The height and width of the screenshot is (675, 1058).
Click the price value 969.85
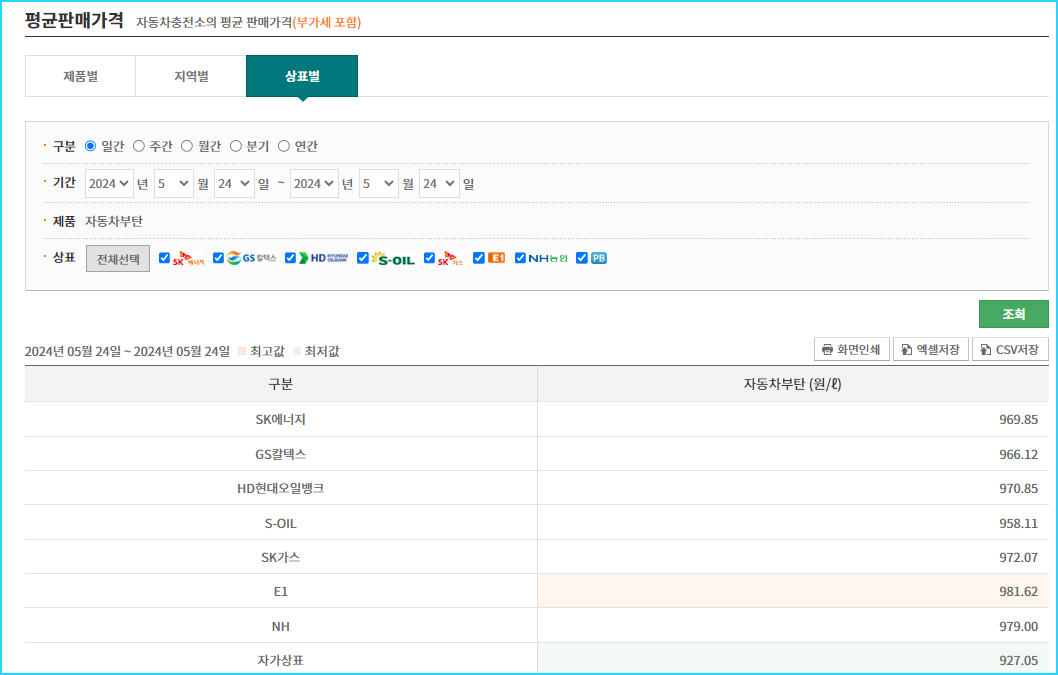pos(1018,419)
